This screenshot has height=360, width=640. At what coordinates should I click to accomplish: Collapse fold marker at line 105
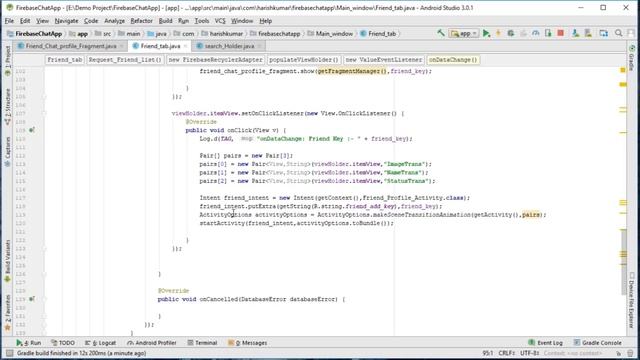tap(44, 97)
